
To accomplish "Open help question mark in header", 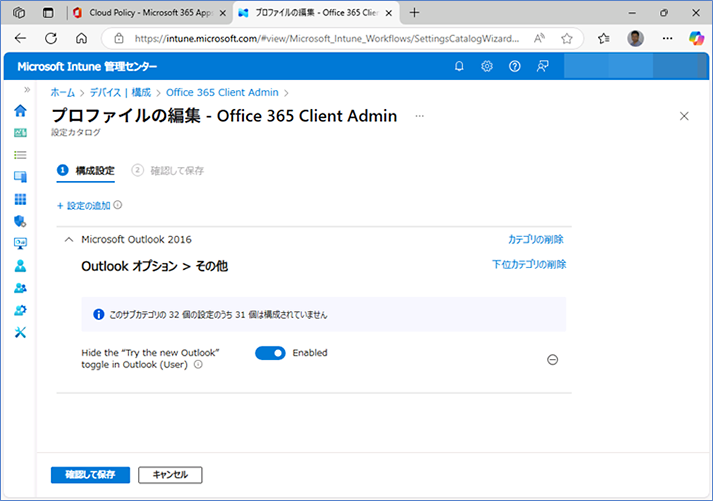I will 514,66.
